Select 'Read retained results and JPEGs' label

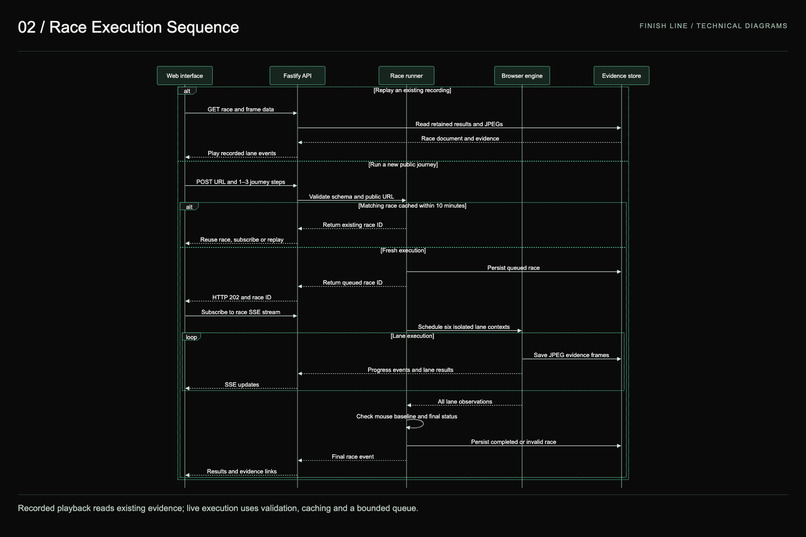coord(459,124)
